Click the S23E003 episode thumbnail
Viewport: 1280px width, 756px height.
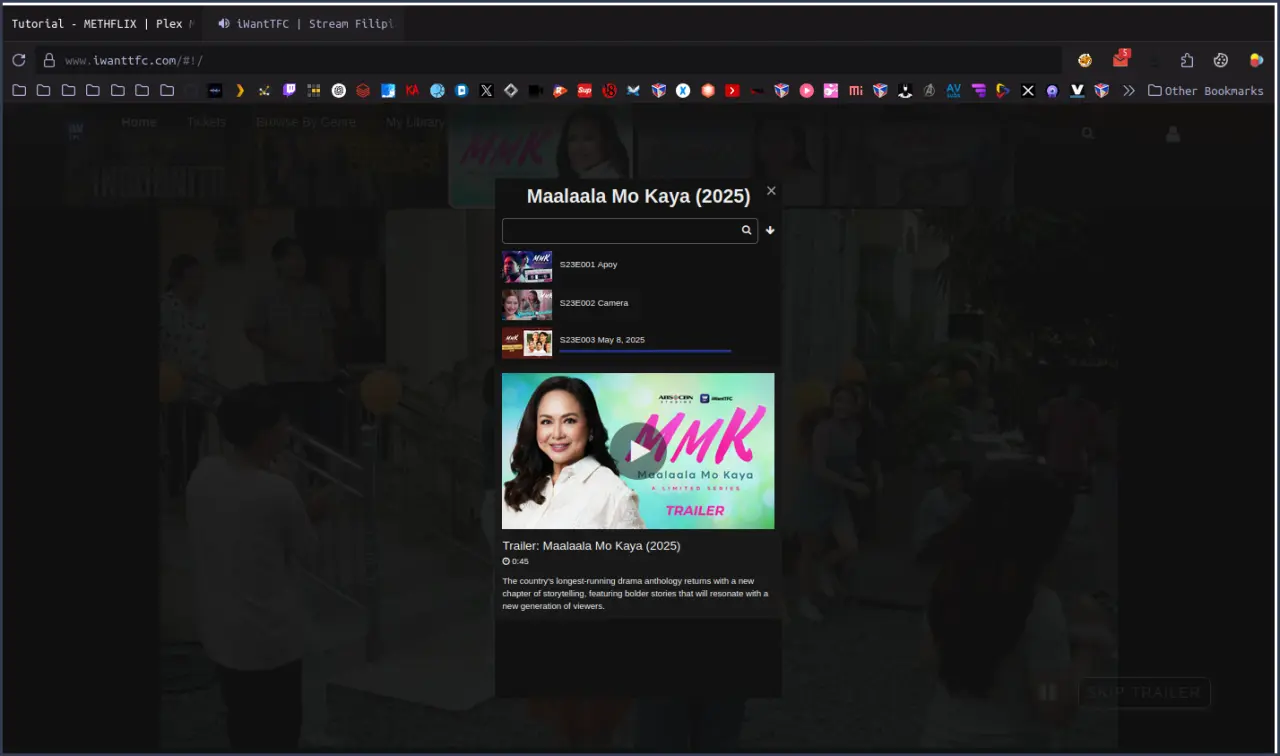point(527,343)
